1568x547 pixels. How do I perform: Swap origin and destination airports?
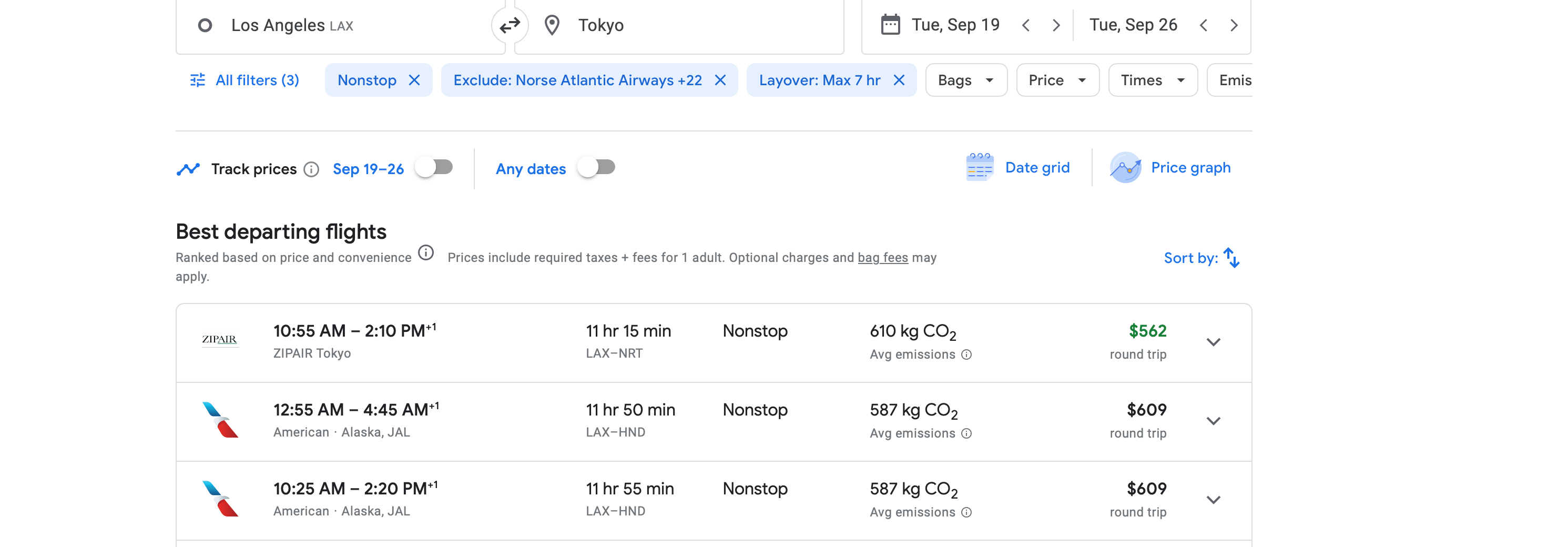(x=510, y=25)
